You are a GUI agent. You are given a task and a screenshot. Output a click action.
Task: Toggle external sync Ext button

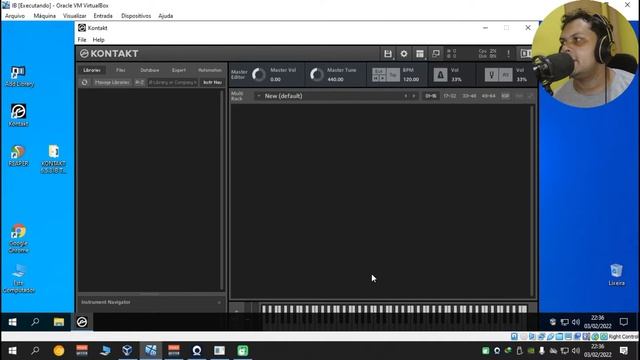click(379, 71)
